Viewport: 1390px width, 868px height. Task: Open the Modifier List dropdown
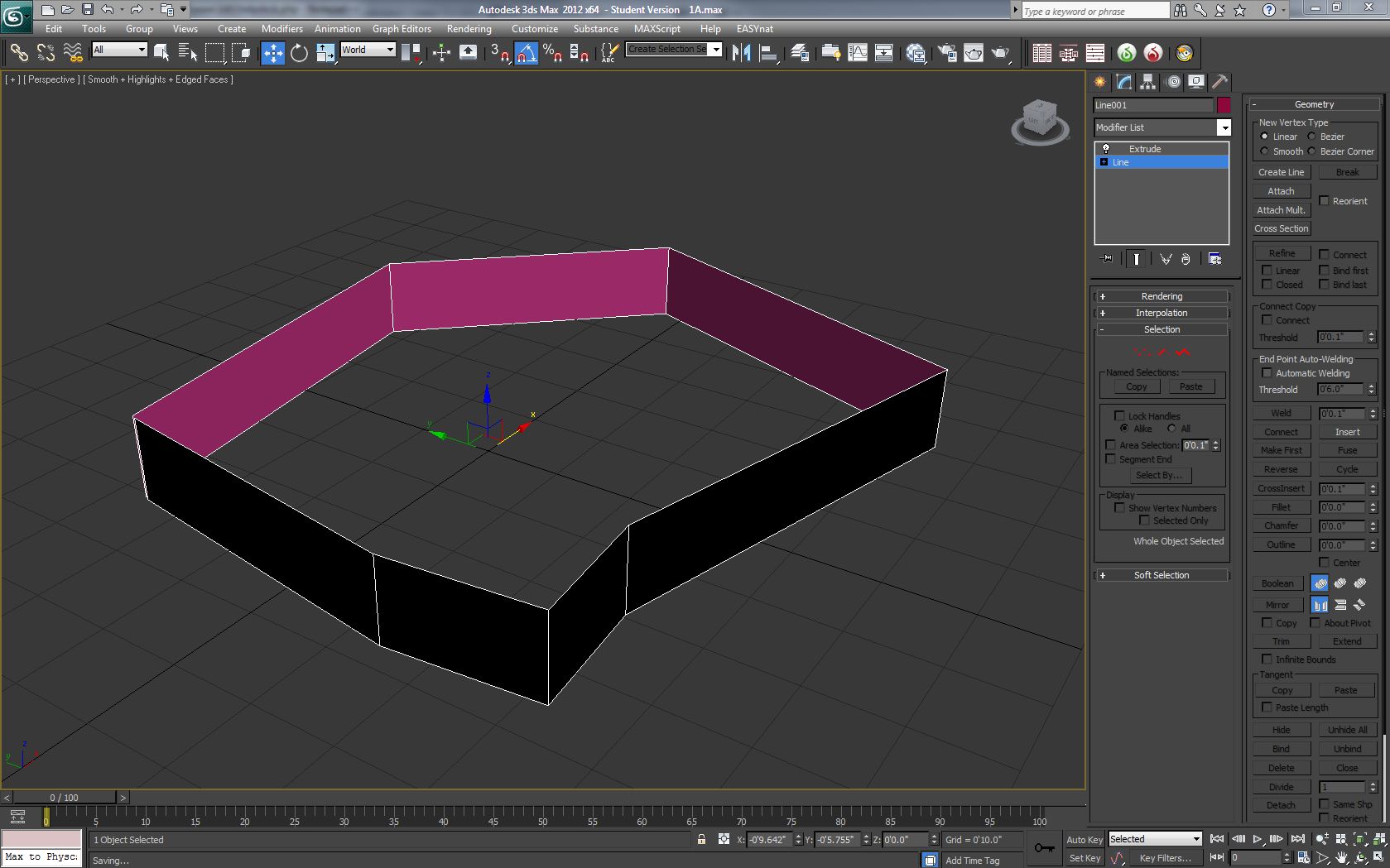1223,127
